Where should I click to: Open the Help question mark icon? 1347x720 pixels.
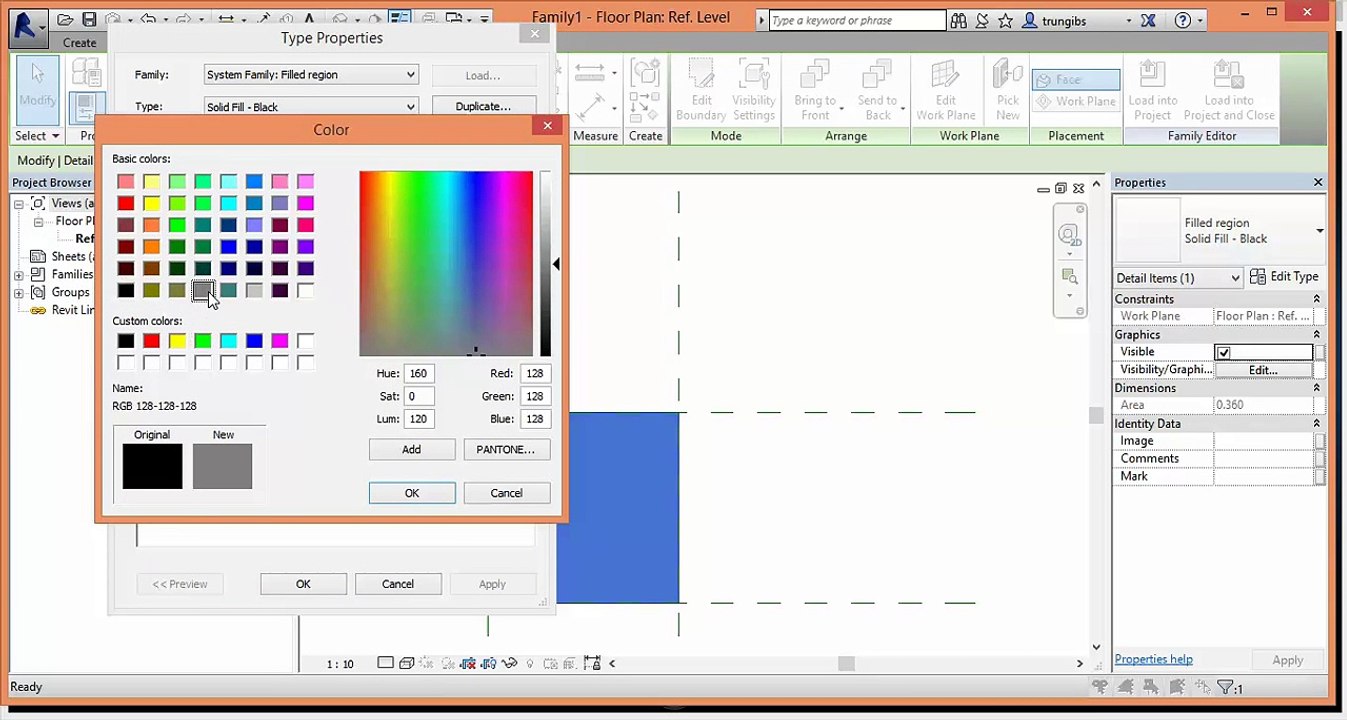1183,20
